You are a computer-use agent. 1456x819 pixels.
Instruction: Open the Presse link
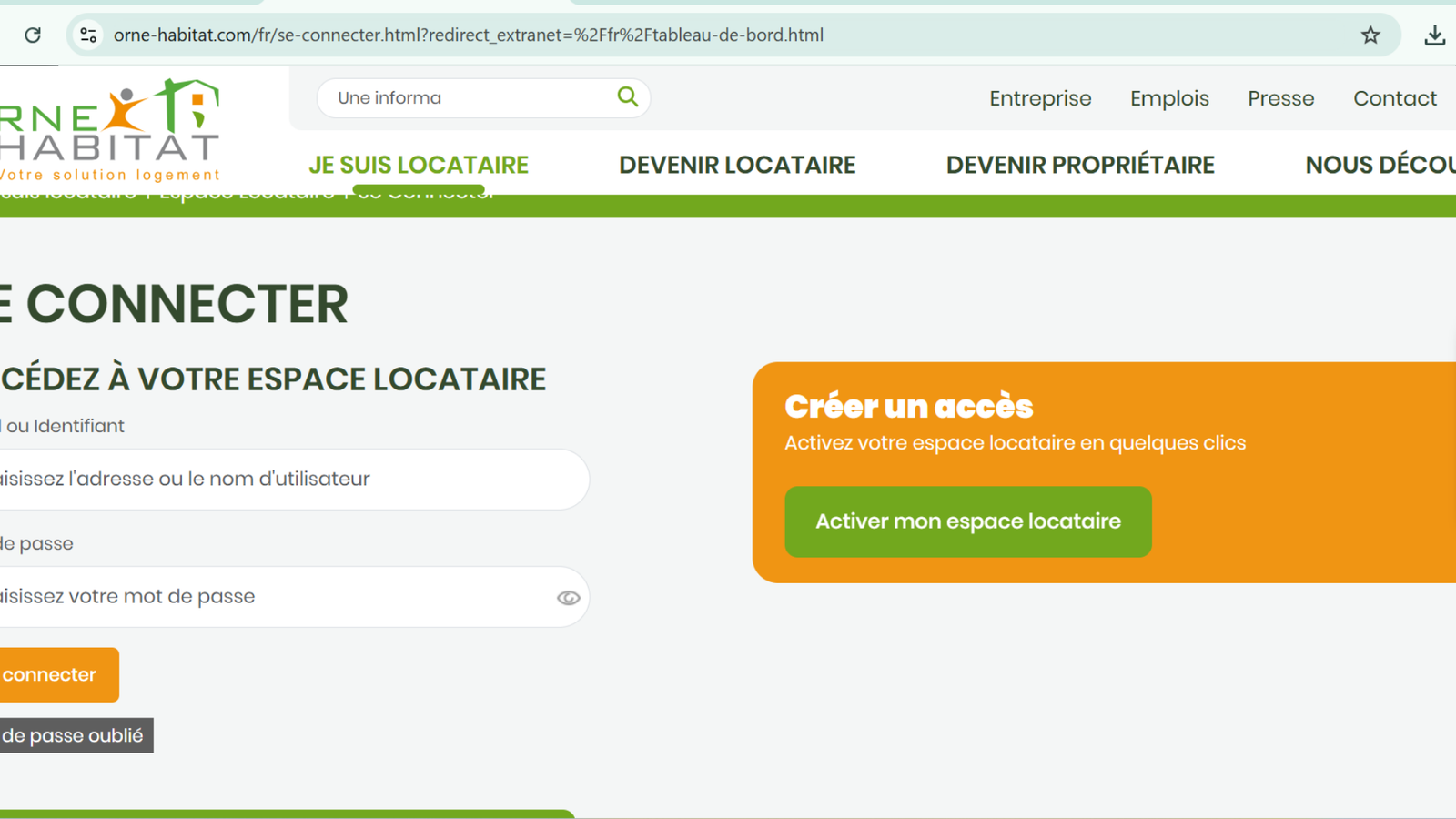click(x=1280, y=98)
